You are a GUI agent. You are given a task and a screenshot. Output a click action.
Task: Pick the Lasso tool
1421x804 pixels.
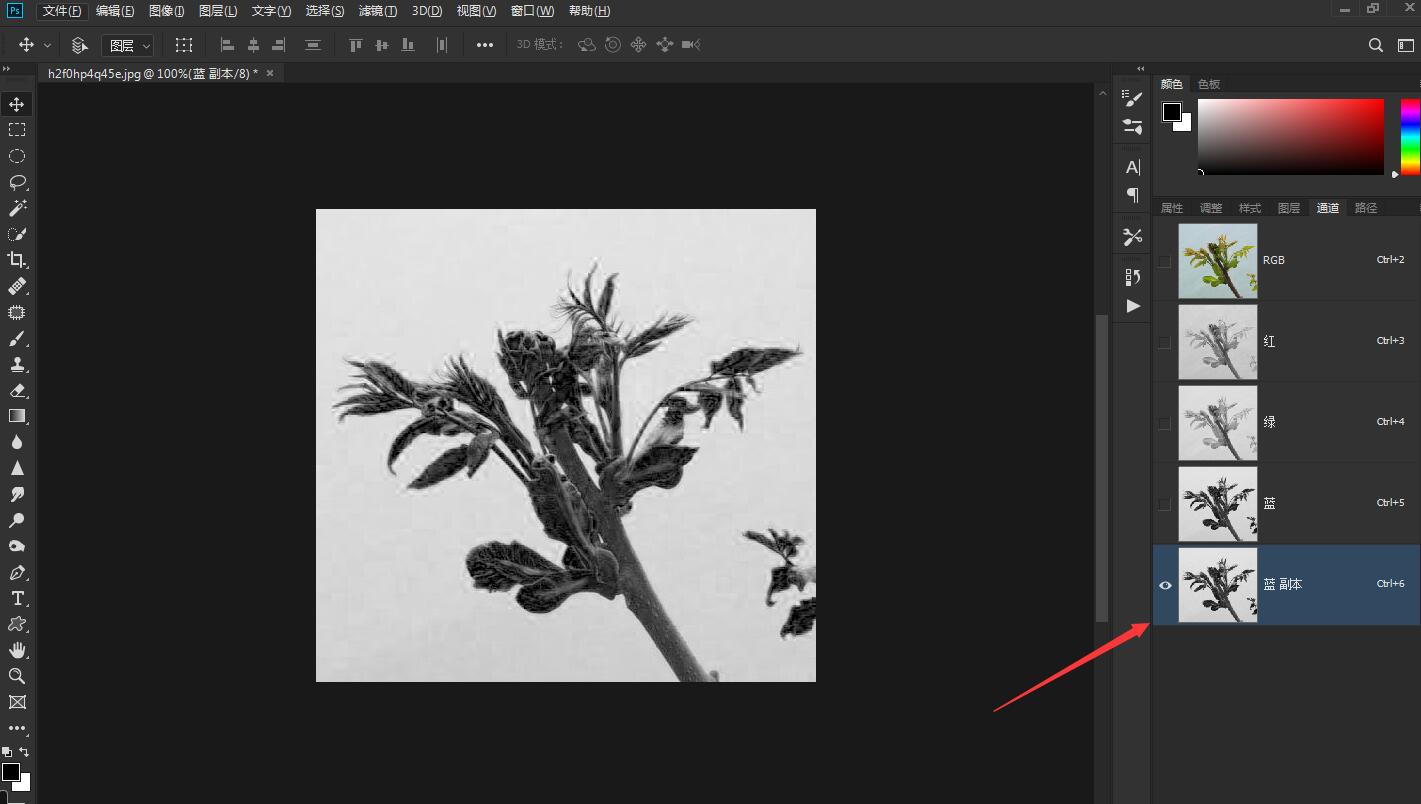[x=17, y=182]
